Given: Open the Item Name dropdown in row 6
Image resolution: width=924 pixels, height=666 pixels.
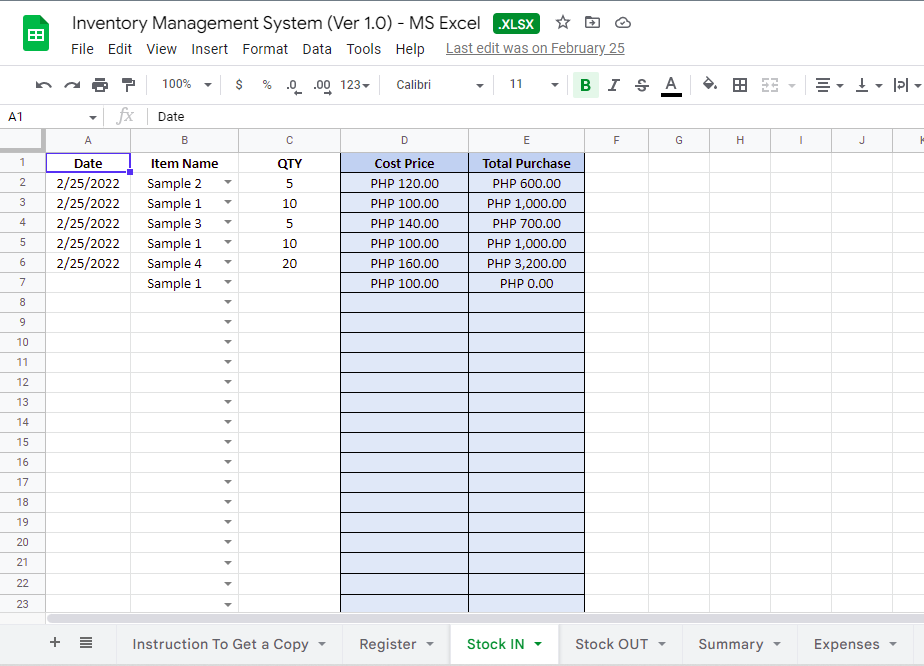Looking at the screenshot, I should [x=228, y=262].
